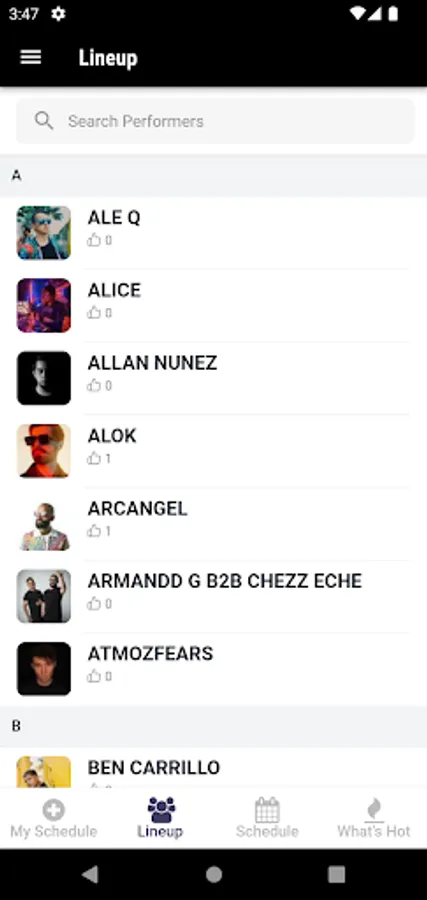Switch to My Schedule tab
Image resolution: width=427 pixels, height=900 pixels.
[53, 818]
